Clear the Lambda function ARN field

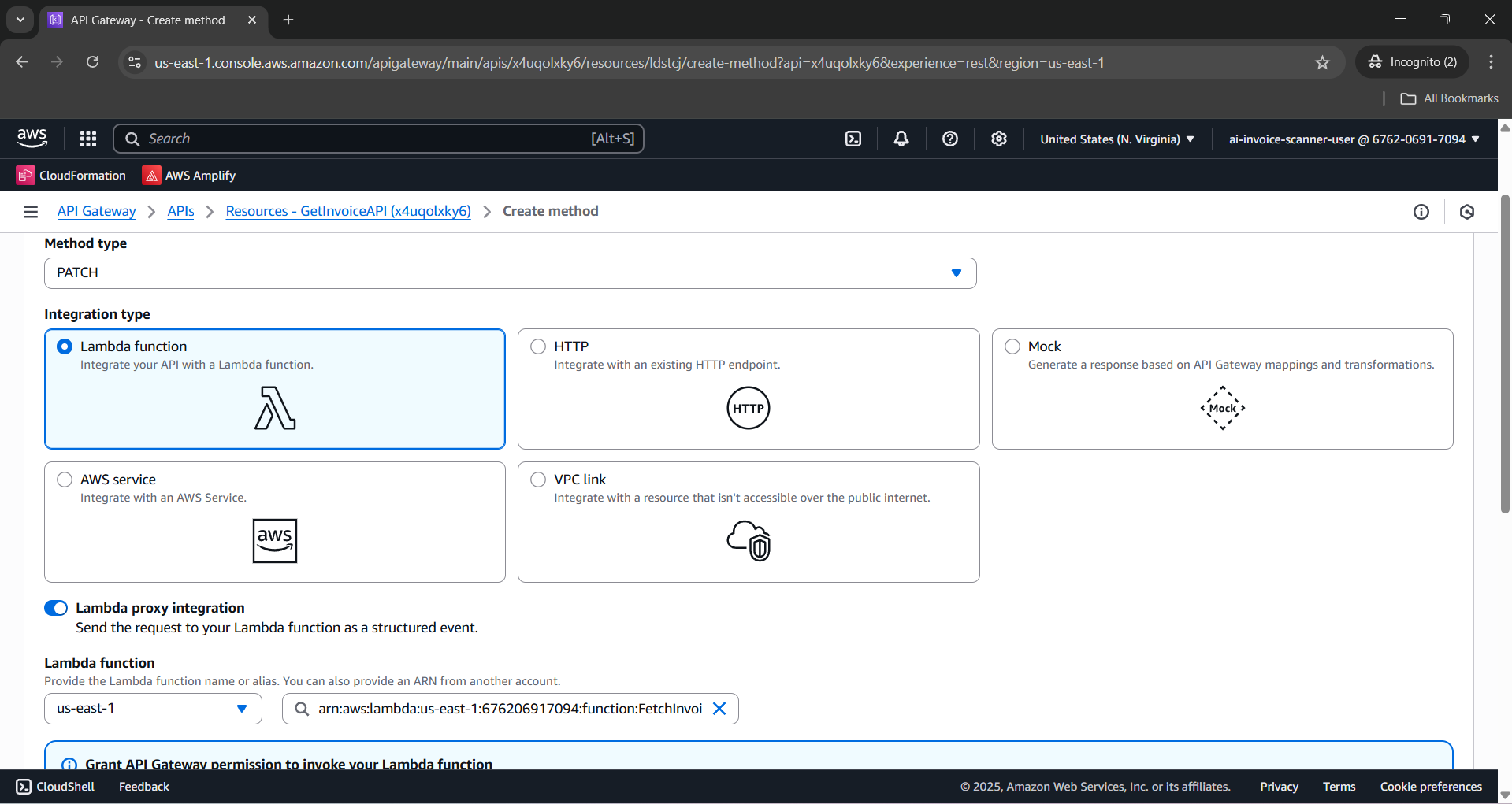pos(719,709)
